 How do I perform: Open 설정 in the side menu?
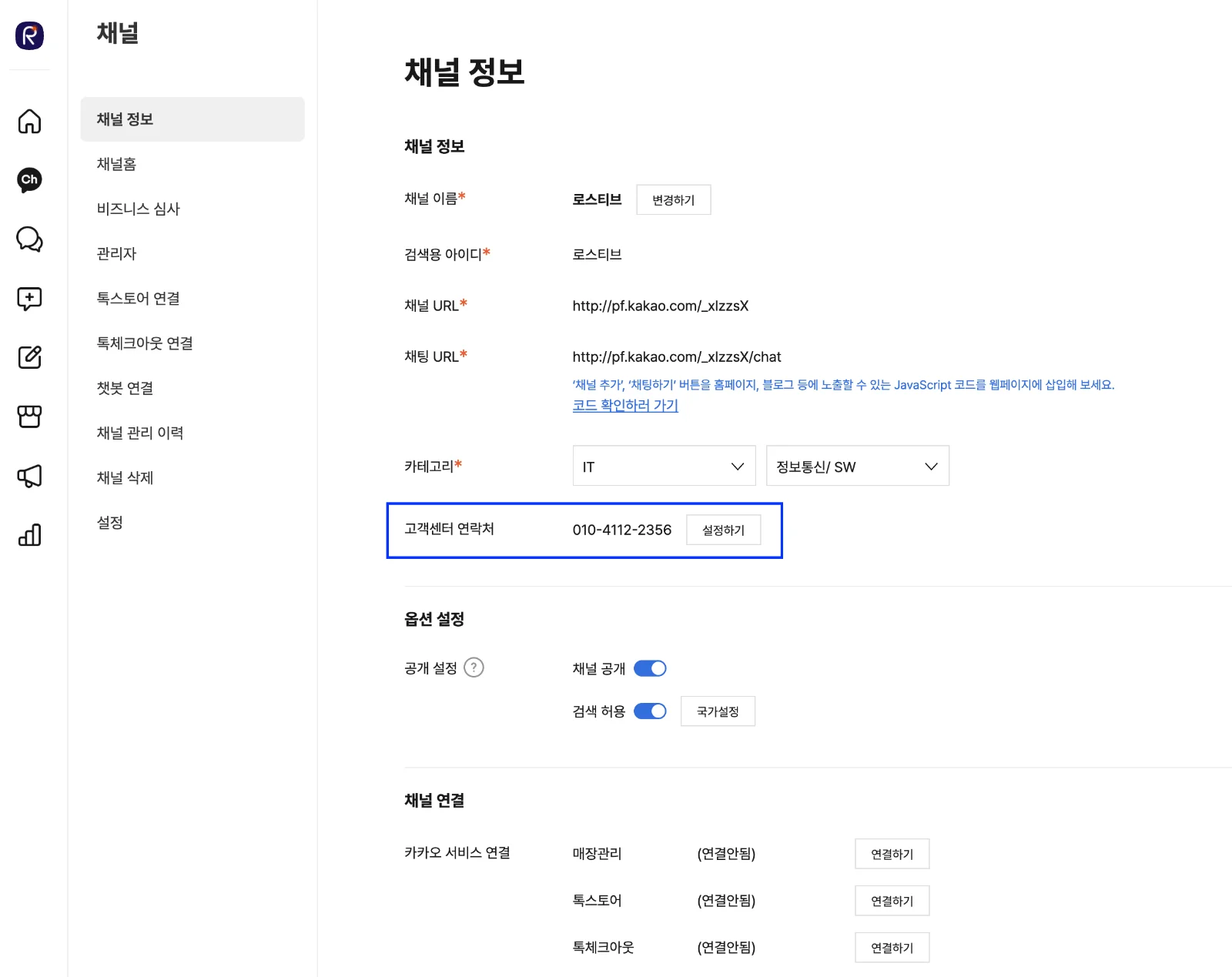click(192, 522)
